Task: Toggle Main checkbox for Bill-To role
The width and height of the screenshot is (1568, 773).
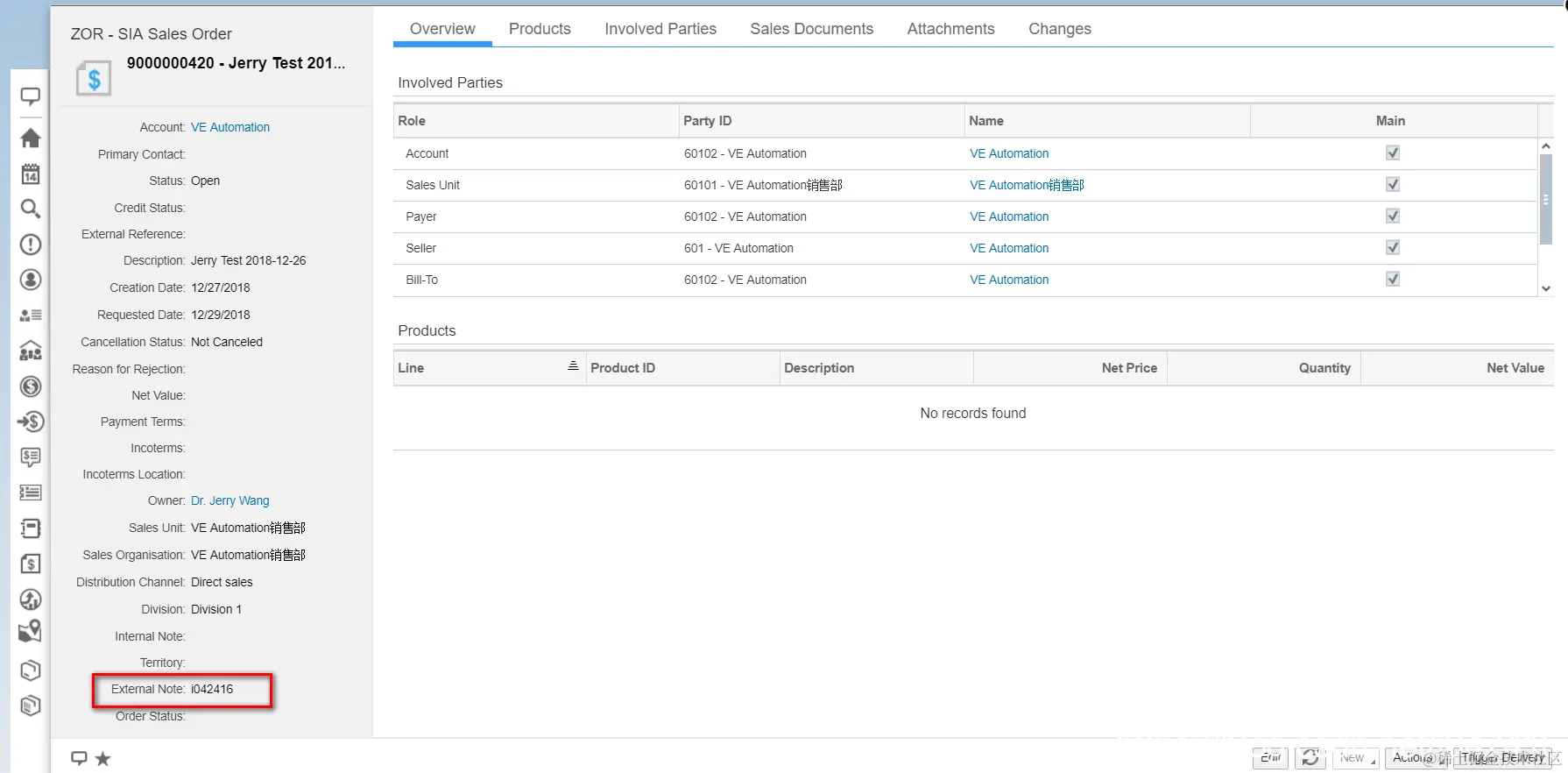Action: 1393,279
